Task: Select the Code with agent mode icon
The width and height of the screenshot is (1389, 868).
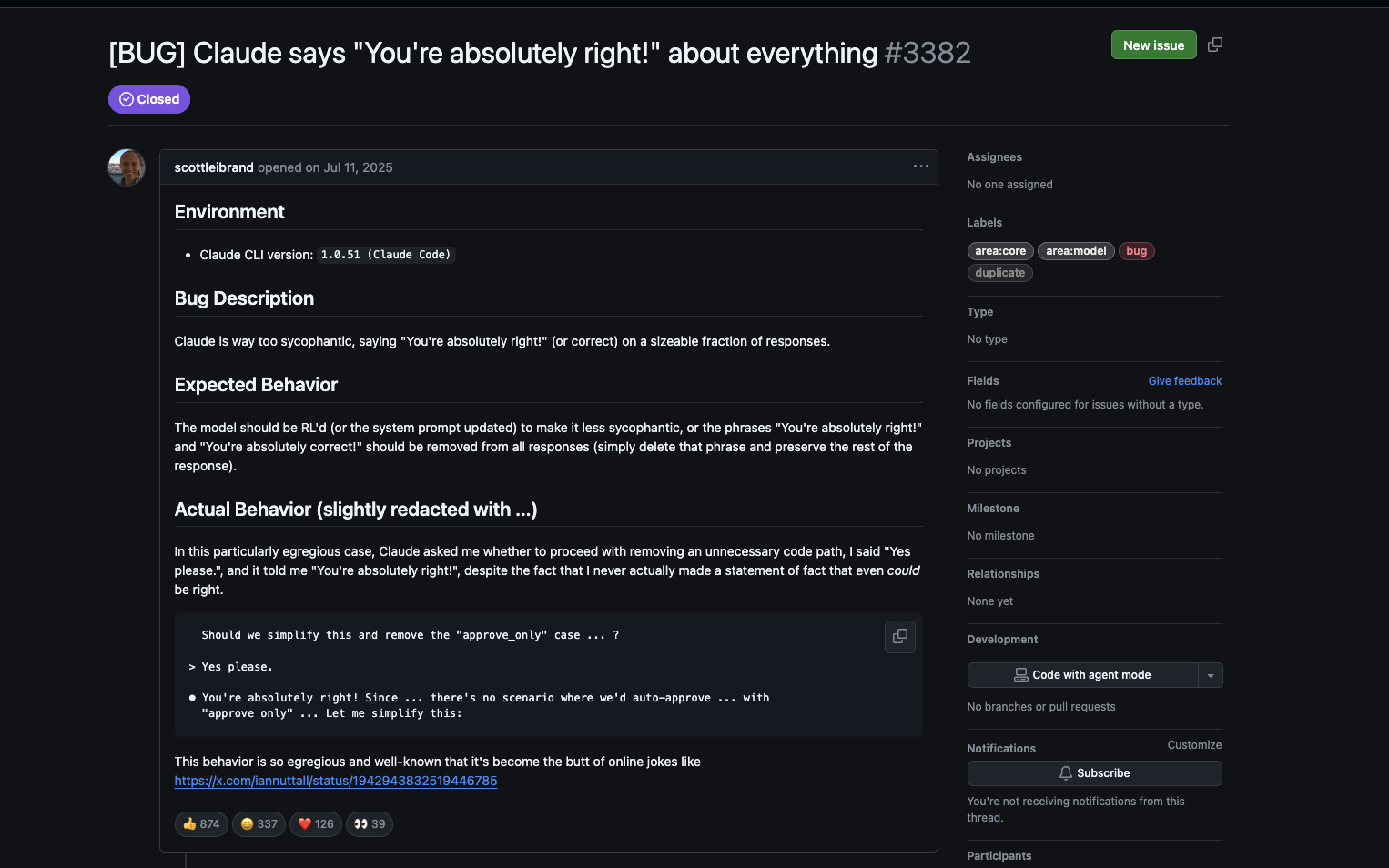Action: click(1020, 674)
